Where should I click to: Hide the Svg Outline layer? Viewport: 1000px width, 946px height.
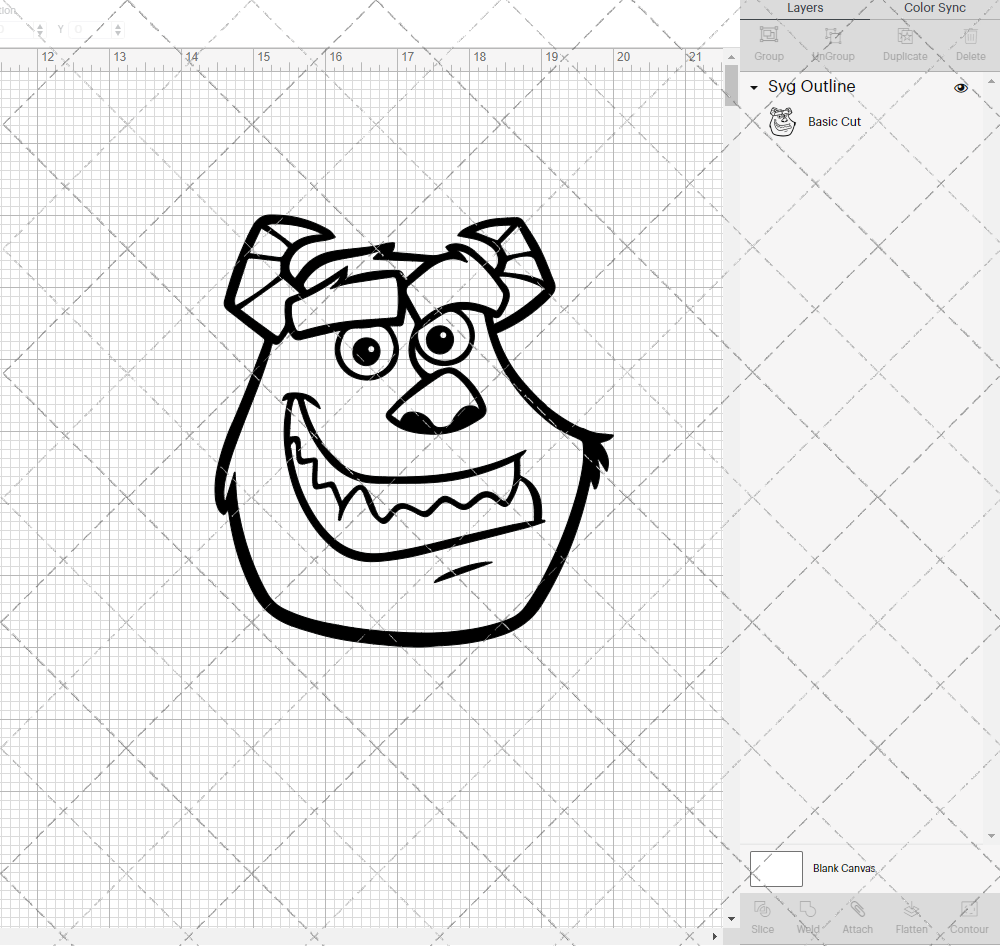[961, 88]
